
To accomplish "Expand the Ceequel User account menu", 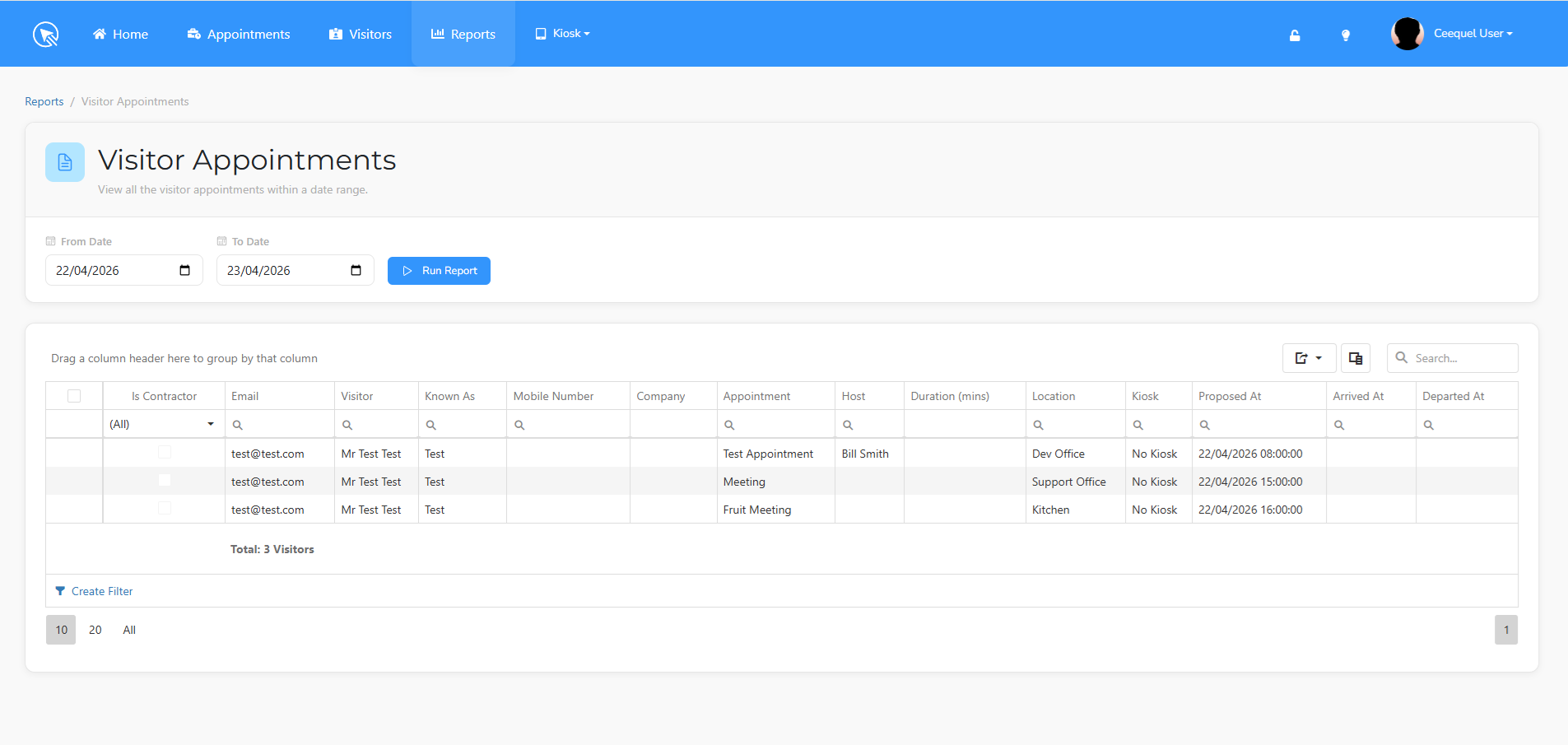I will pos(1473,34).
